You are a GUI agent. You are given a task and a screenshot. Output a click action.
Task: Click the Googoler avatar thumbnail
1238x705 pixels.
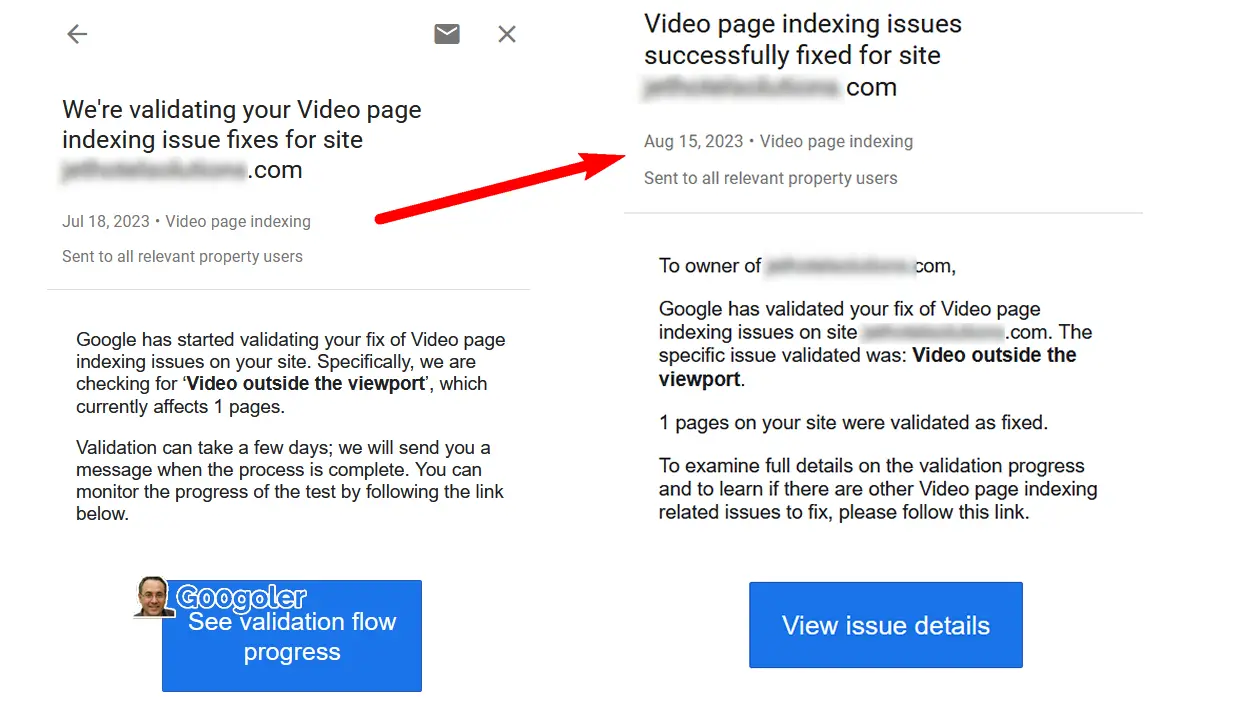click(154, 597)
